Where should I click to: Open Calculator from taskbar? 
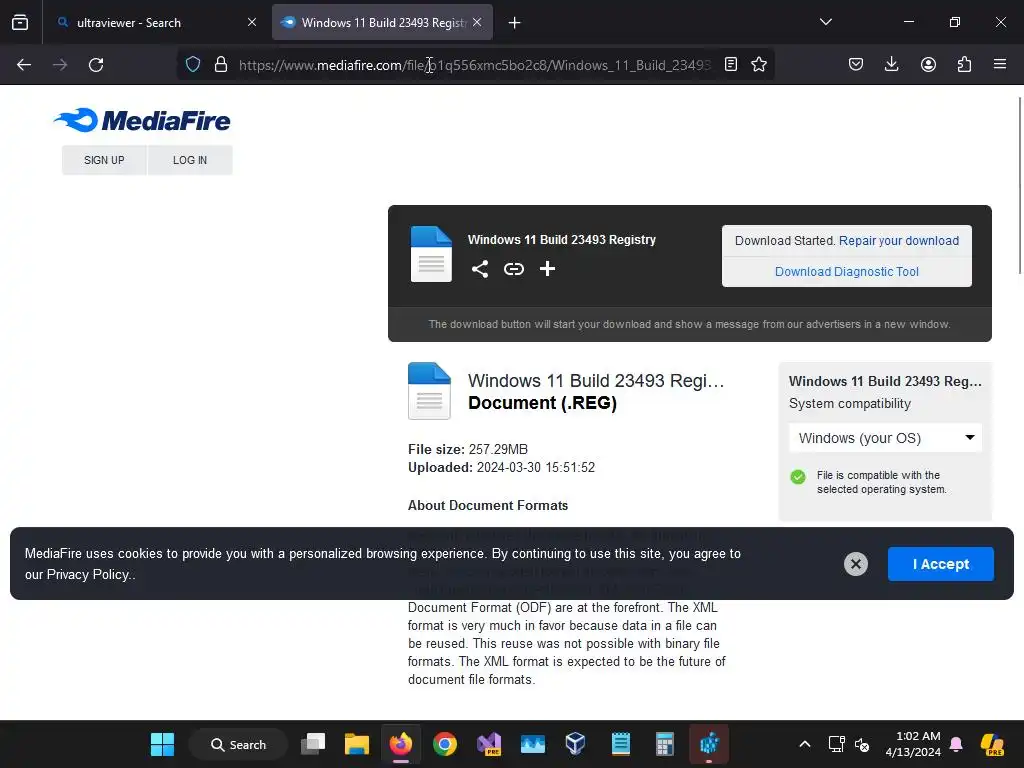(x=665, y=744)
